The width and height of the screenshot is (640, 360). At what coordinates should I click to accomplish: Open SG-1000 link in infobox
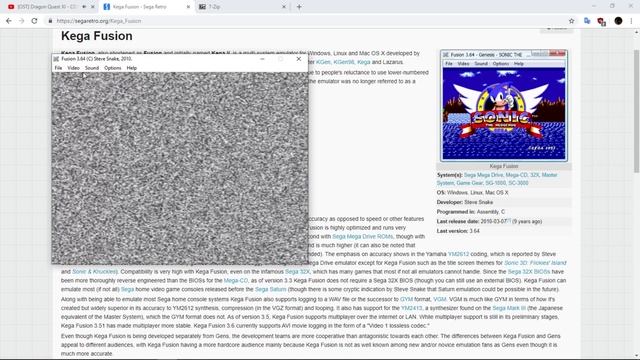click(x=496, y=183)
